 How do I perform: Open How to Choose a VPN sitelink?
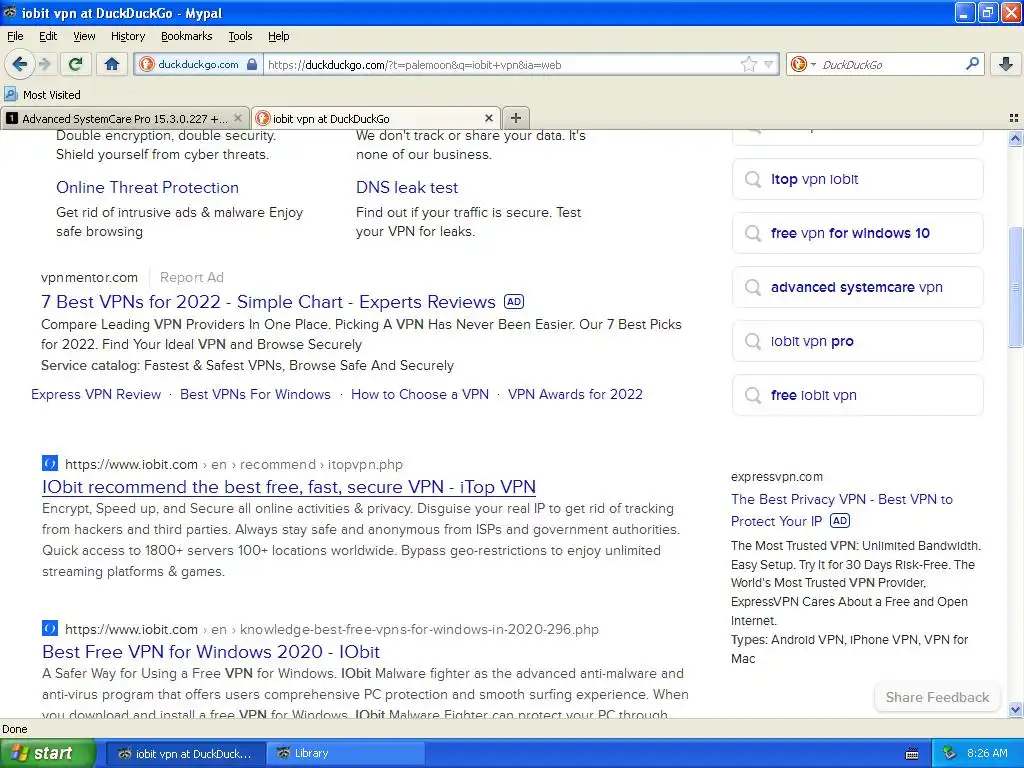click(x=420, y=394)
